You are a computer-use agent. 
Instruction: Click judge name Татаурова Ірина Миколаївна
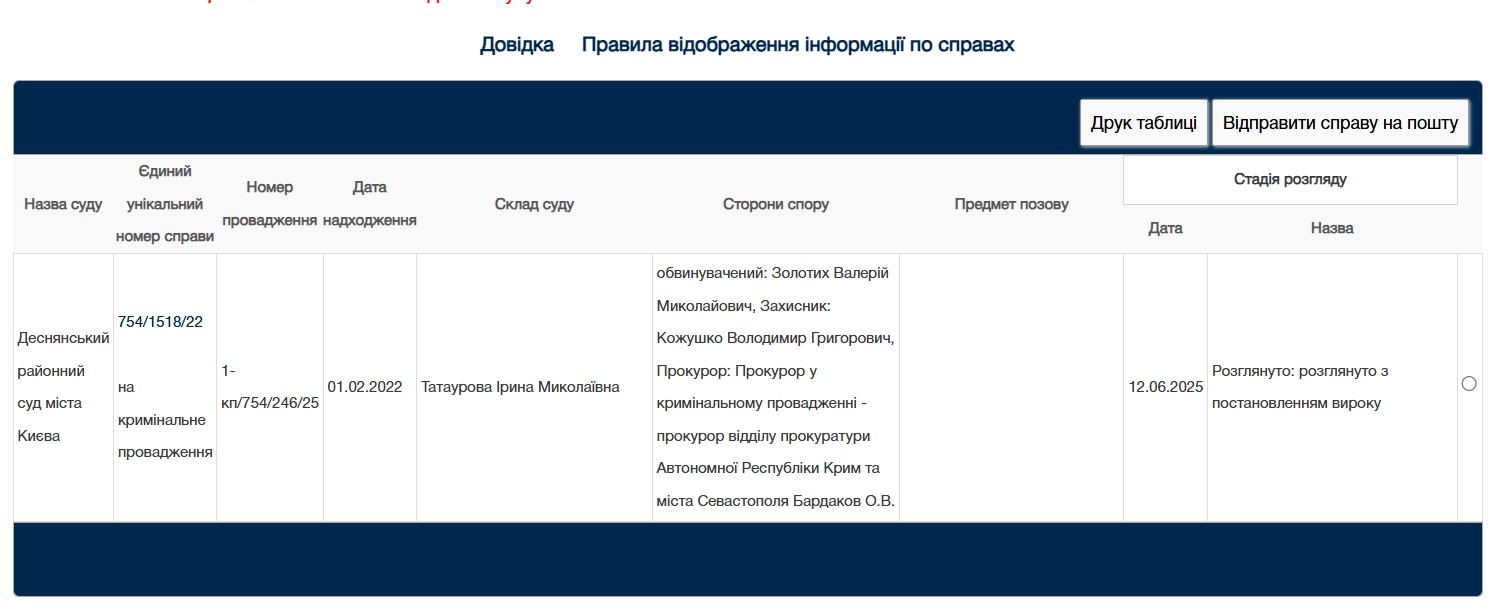point(520,387)
